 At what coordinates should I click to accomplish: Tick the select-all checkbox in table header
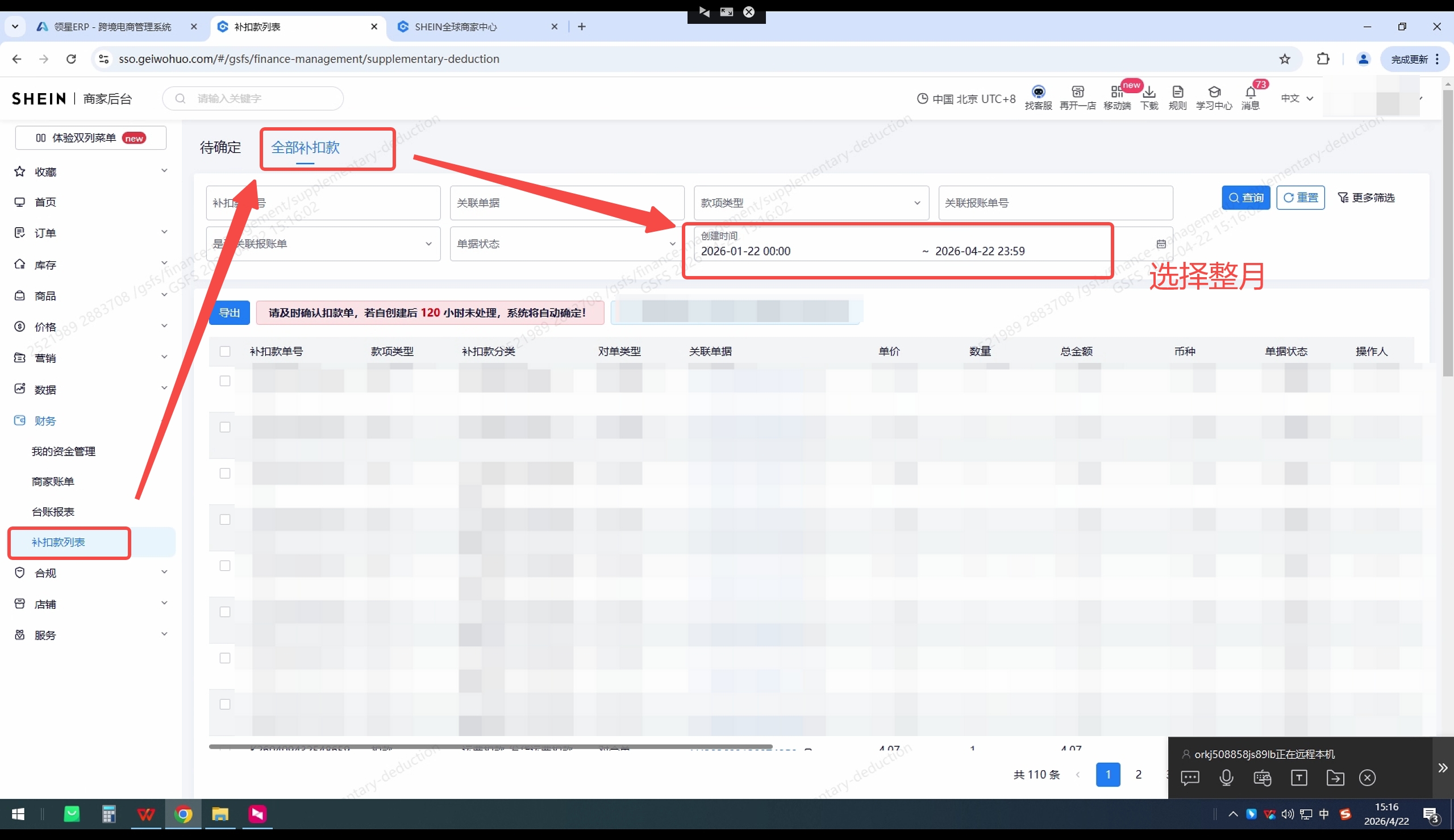click(x=225, y=352)
